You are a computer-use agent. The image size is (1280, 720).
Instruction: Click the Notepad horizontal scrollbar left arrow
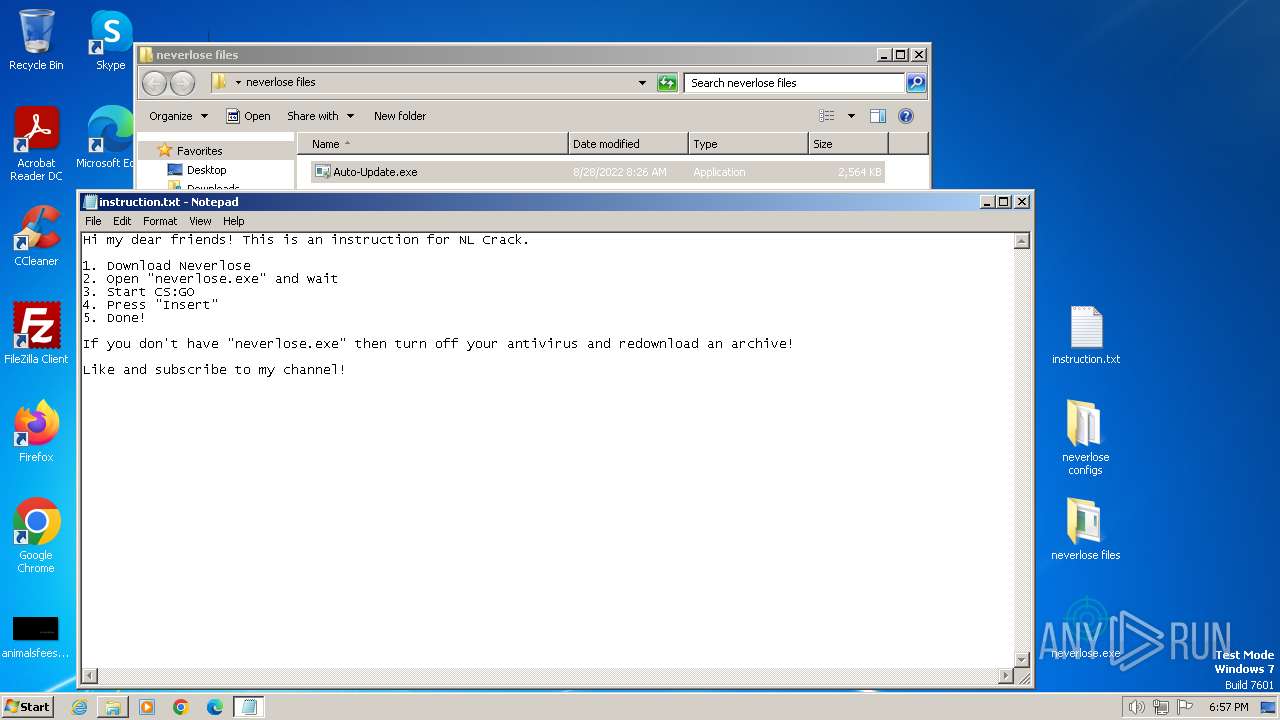[x=89, y=676]
